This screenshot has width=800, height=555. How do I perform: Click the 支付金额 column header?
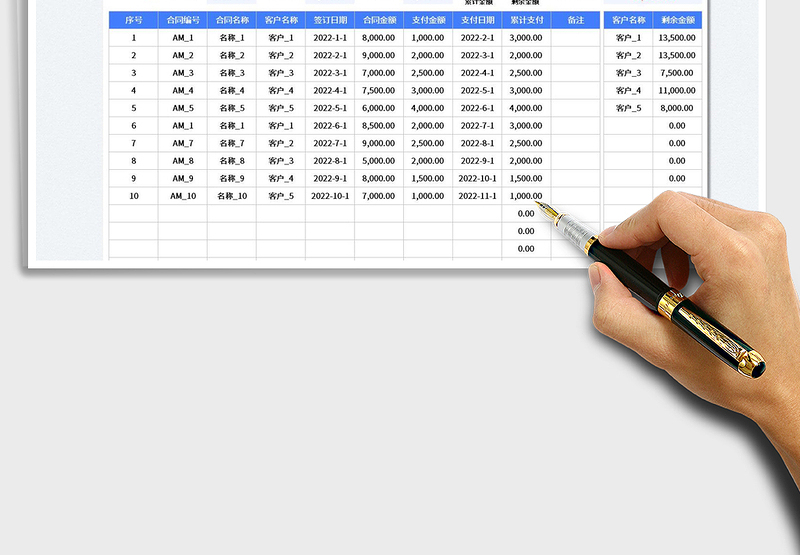(x=428, y=20)
